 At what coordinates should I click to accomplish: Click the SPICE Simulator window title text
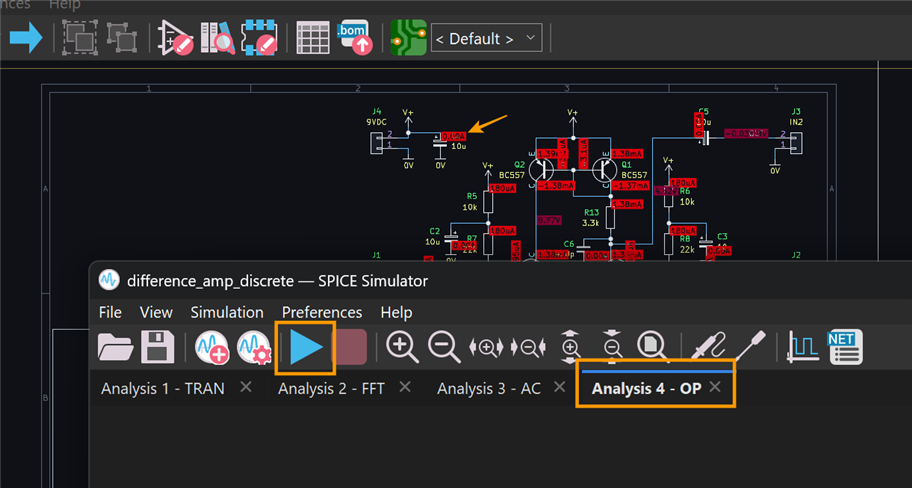(277, 281)
